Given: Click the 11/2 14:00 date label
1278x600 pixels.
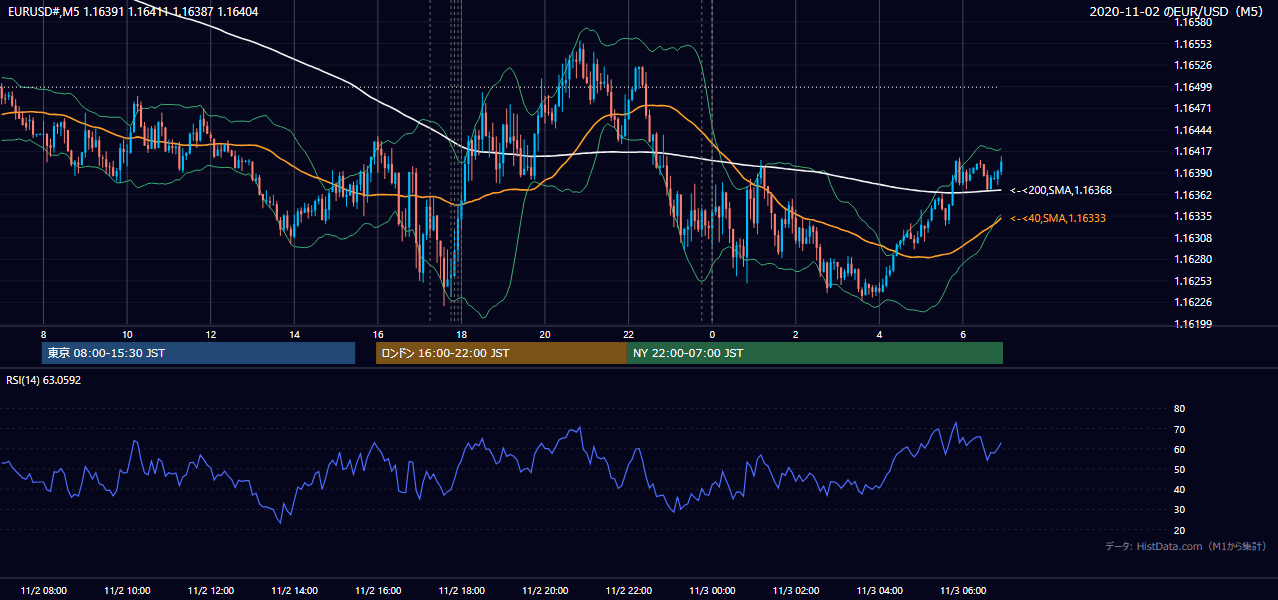Looking at the screenshot, I should tap(294, 591).
